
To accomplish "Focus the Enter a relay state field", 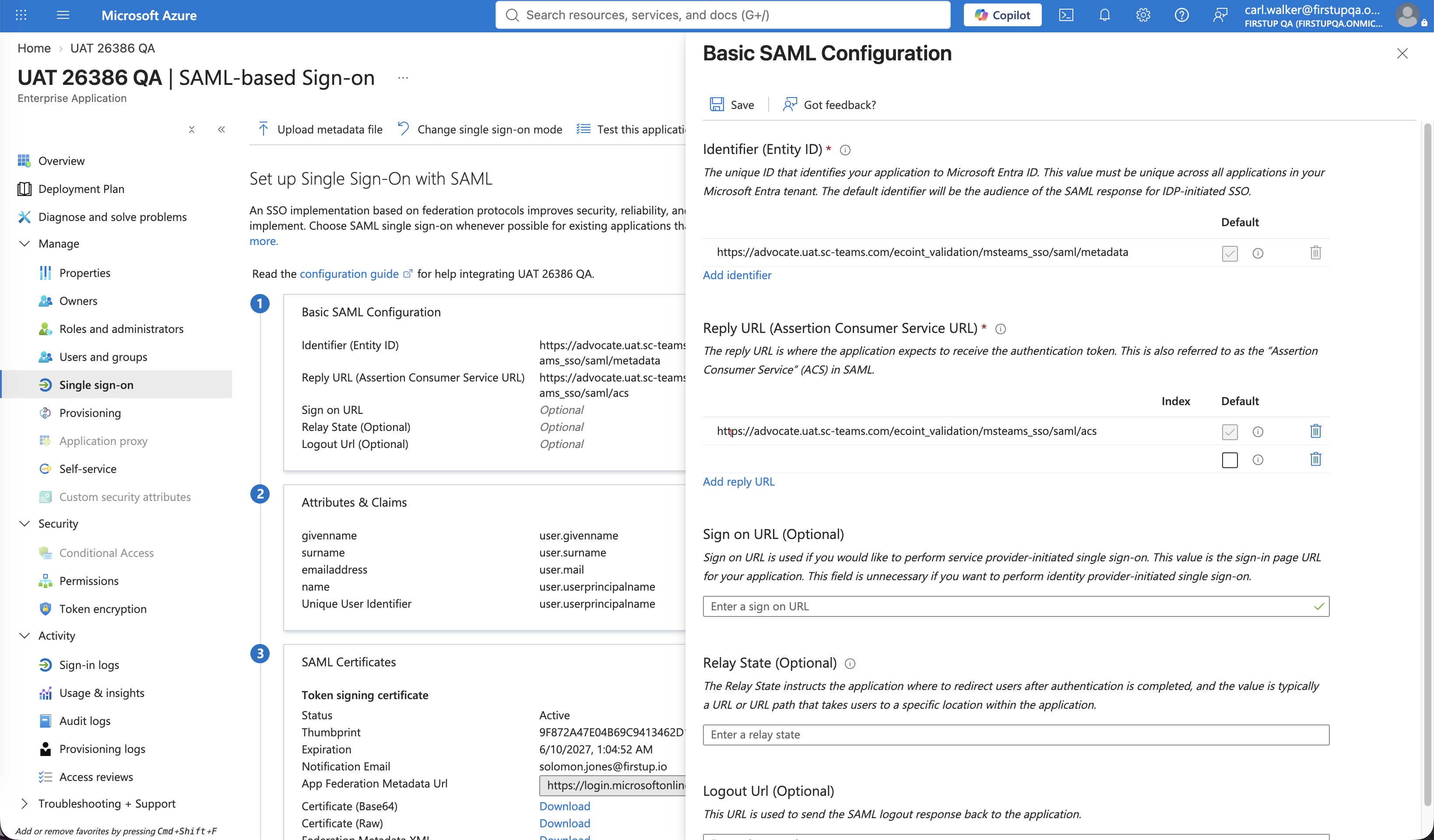I will (1016, 735).
